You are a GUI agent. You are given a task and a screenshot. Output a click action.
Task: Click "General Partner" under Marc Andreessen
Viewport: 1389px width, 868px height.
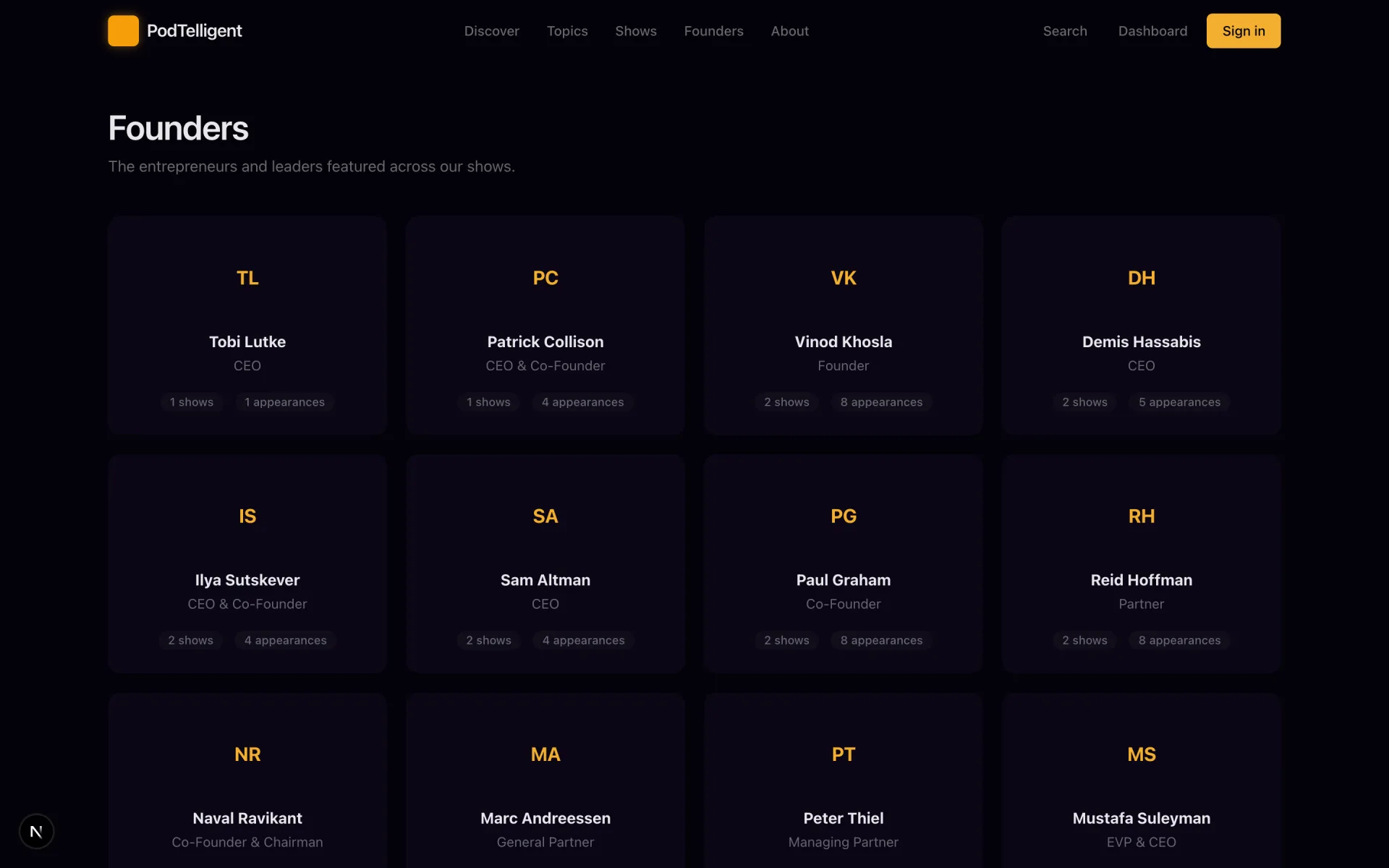(x=545, y=842)
